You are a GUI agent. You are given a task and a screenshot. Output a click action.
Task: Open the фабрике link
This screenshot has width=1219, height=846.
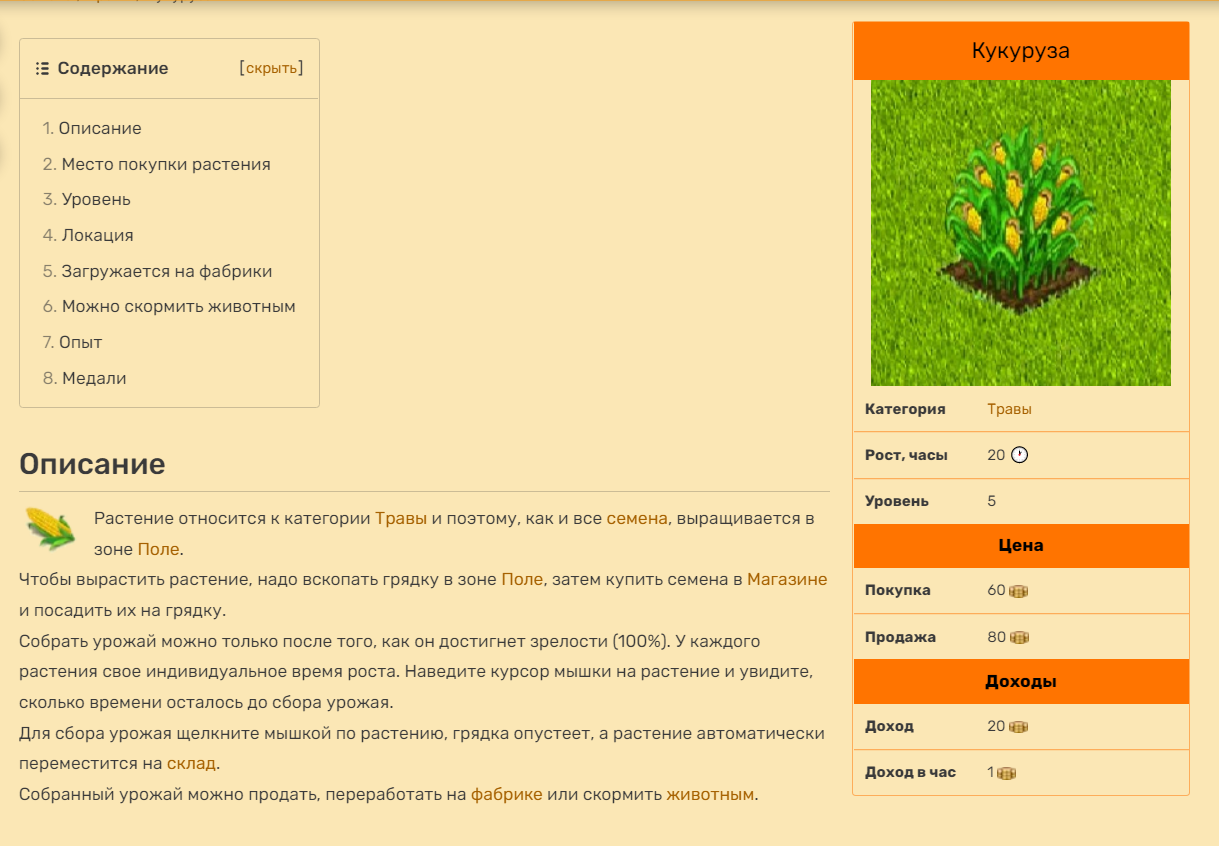507,794
